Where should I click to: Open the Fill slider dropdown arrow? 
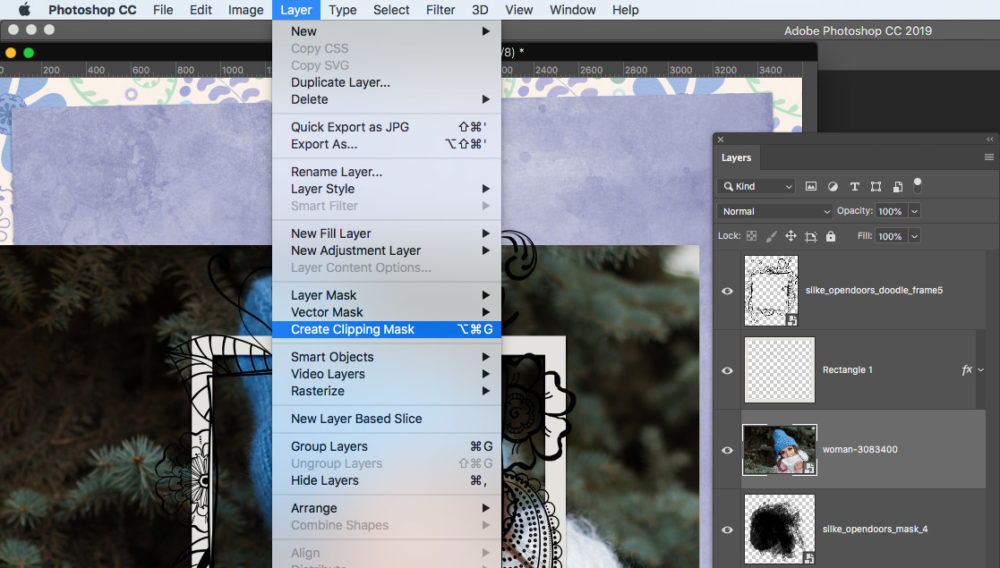coord(915,237)
